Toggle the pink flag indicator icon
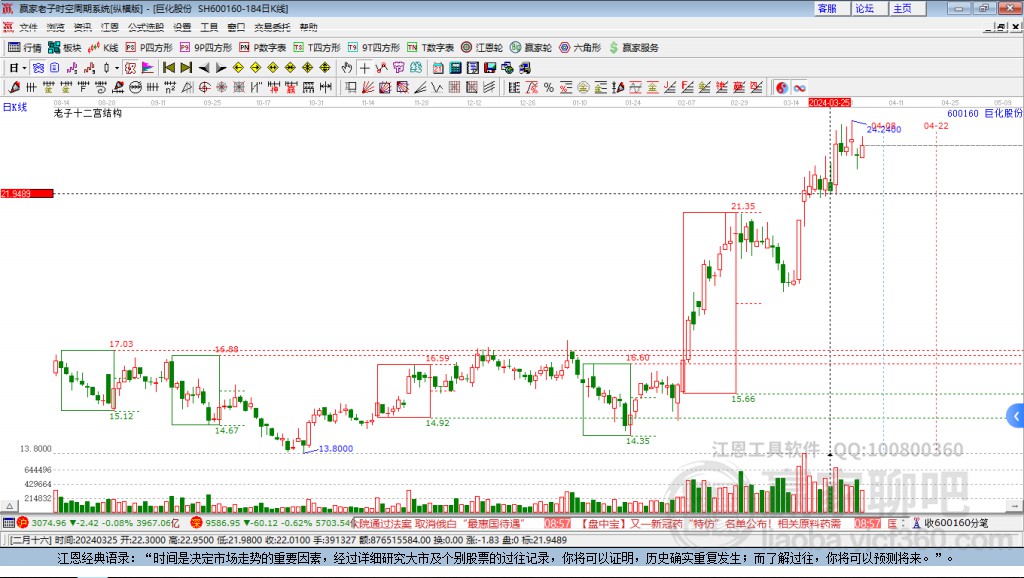 (x=148, y=68)
